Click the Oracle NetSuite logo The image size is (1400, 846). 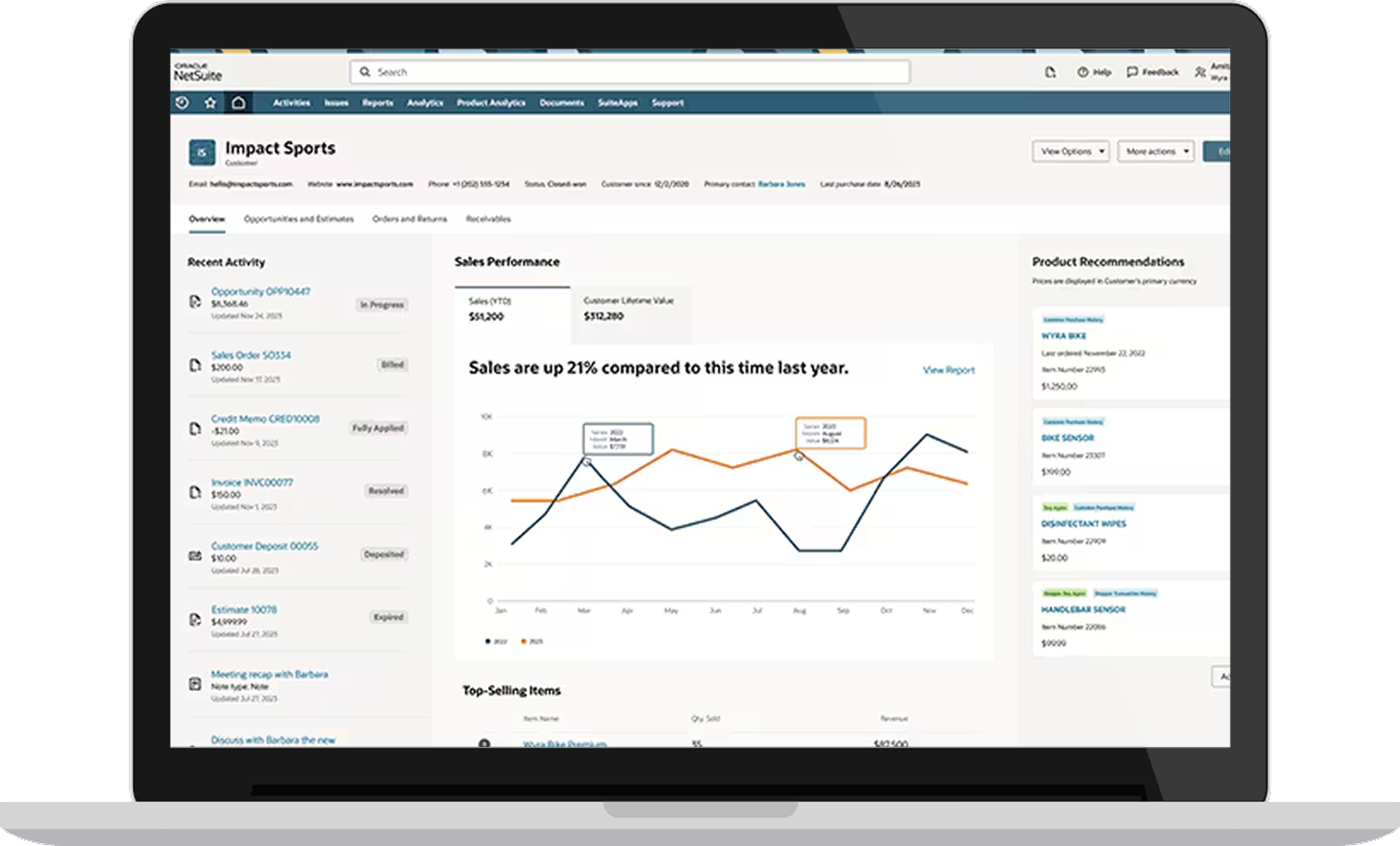click(198, 72)
